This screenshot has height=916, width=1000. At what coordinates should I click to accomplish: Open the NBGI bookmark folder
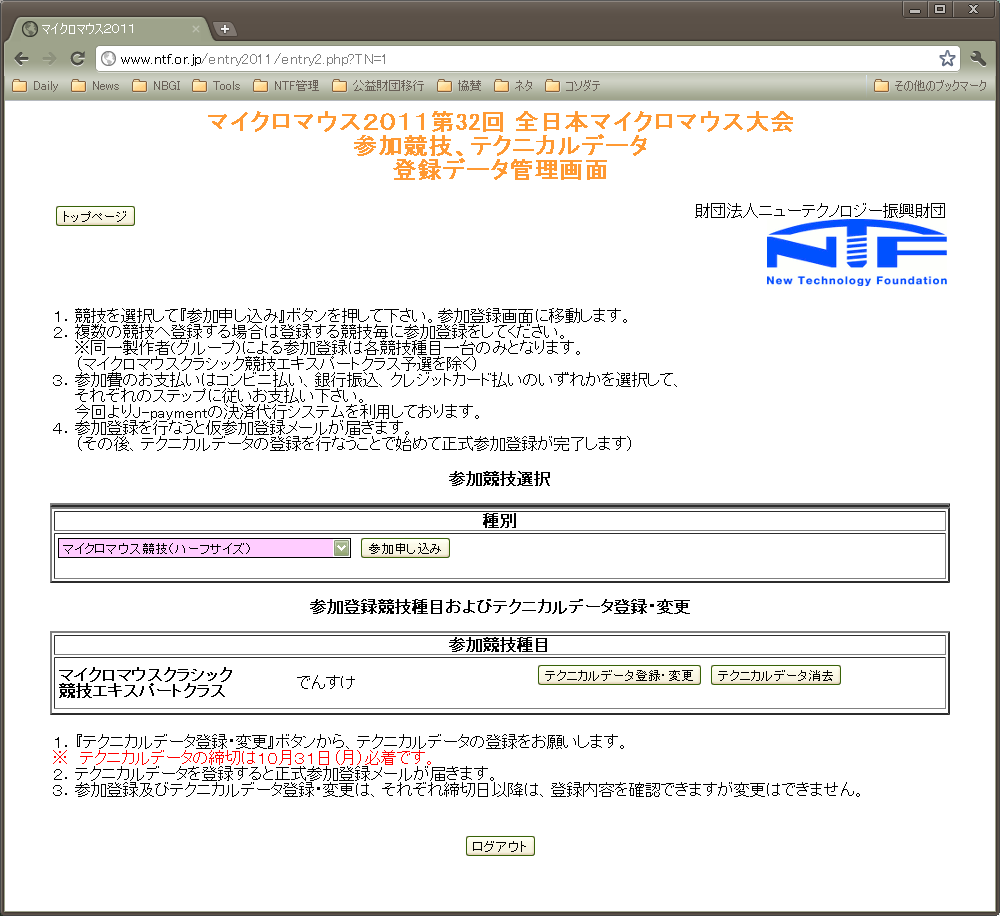click(x=156, y=86)
